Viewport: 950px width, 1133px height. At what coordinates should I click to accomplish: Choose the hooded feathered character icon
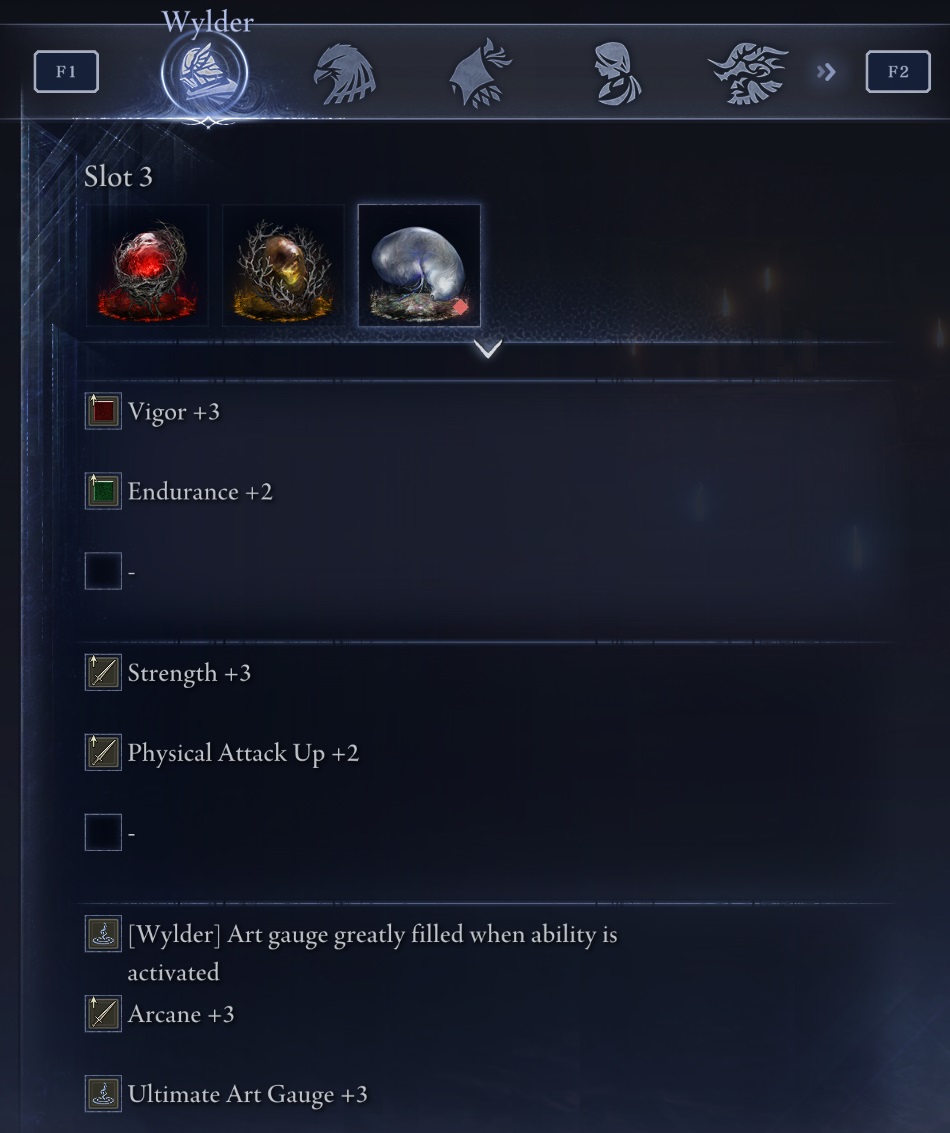click(480, 73)
